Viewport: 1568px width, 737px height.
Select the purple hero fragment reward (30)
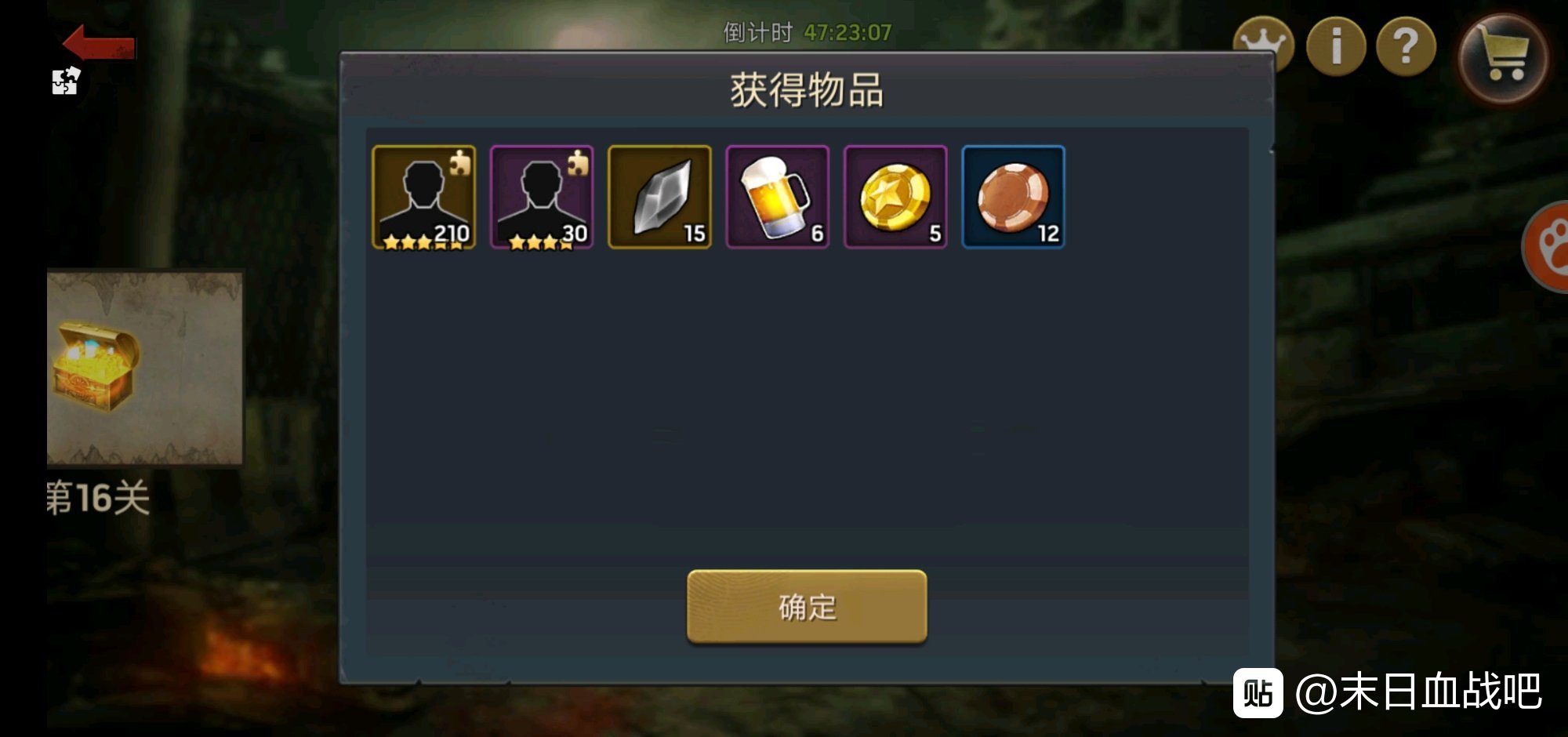(x=542, y=197)
